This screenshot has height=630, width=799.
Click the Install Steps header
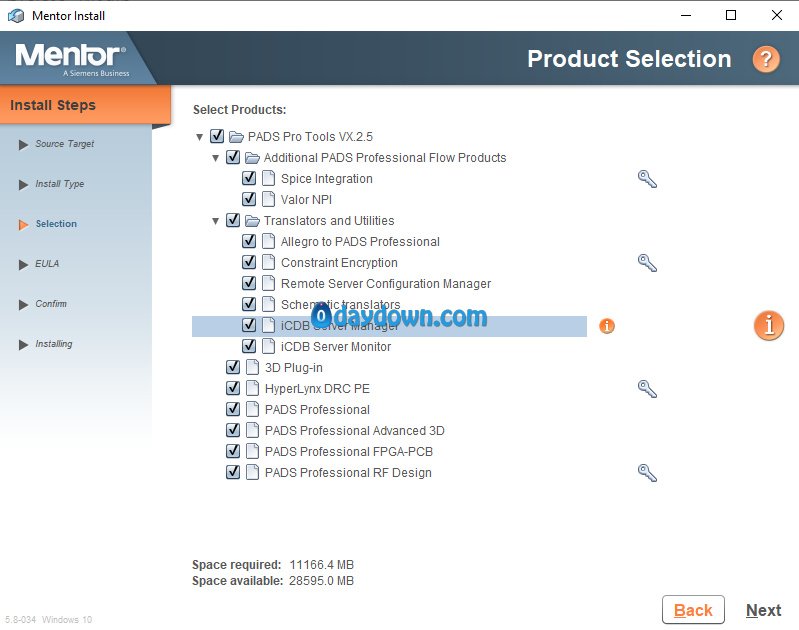click(85, 104)
